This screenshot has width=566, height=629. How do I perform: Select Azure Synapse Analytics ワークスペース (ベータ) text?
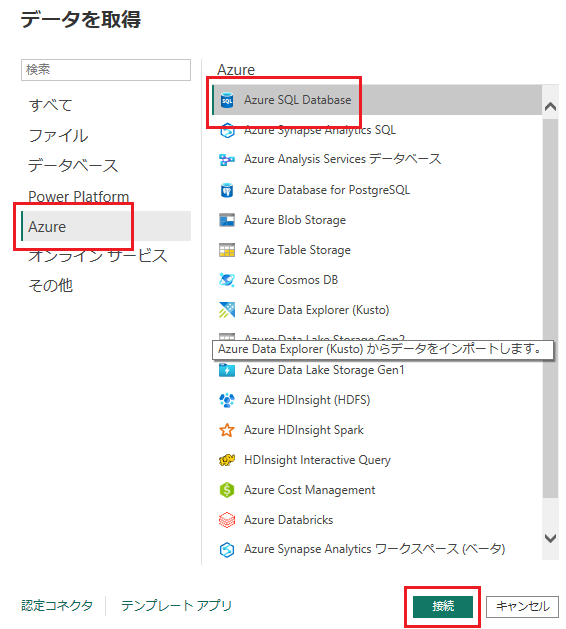tap(374, 549)
